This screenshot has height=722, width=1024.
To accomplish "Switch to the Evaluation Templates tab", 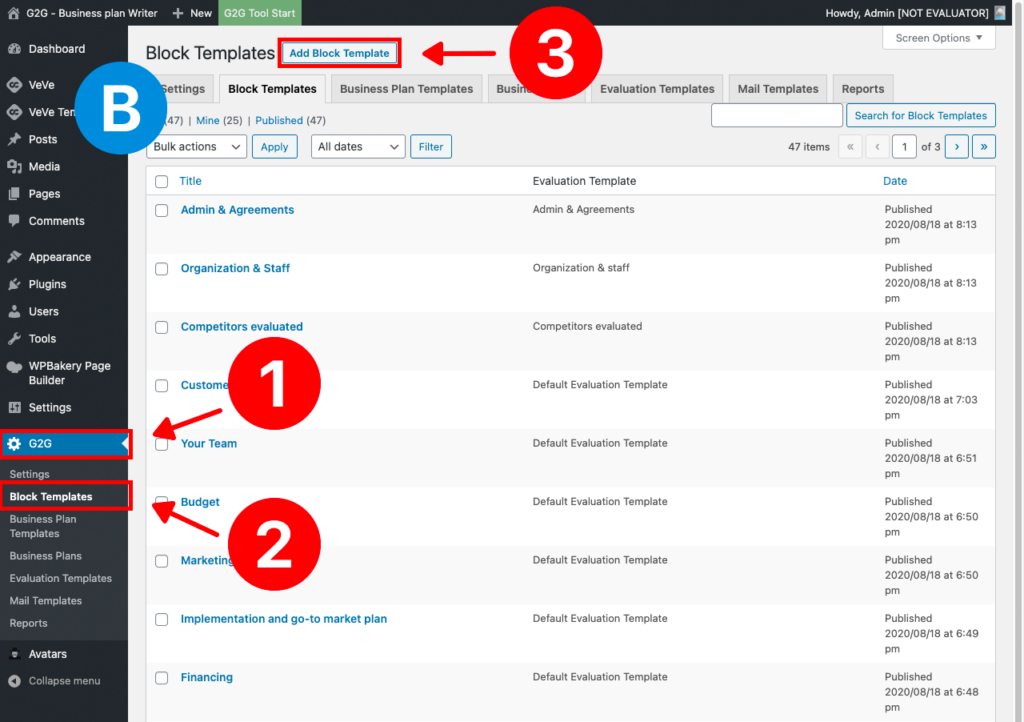I will (657, 89).
